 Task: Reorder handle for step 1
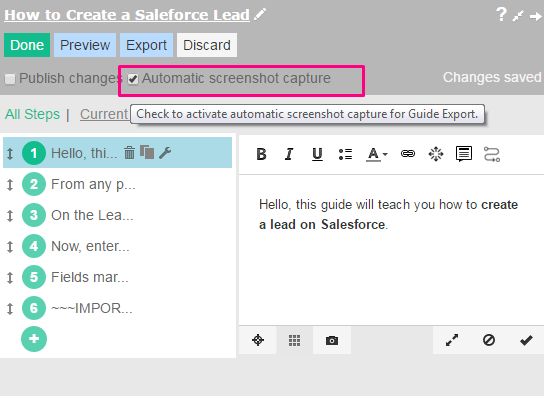pos(10,153)
